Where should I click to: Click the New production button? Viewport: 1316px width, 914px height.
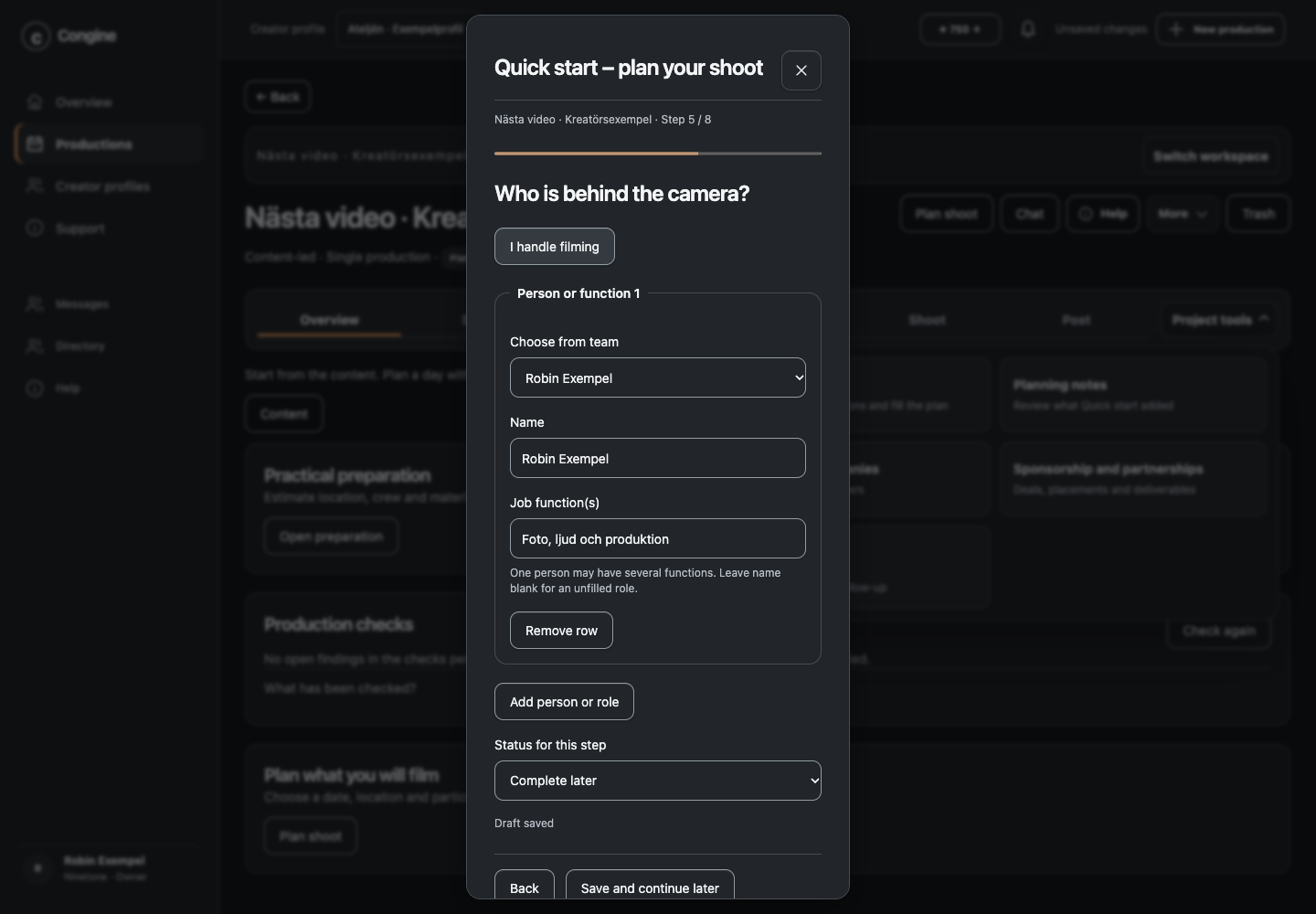point(1220,29)
